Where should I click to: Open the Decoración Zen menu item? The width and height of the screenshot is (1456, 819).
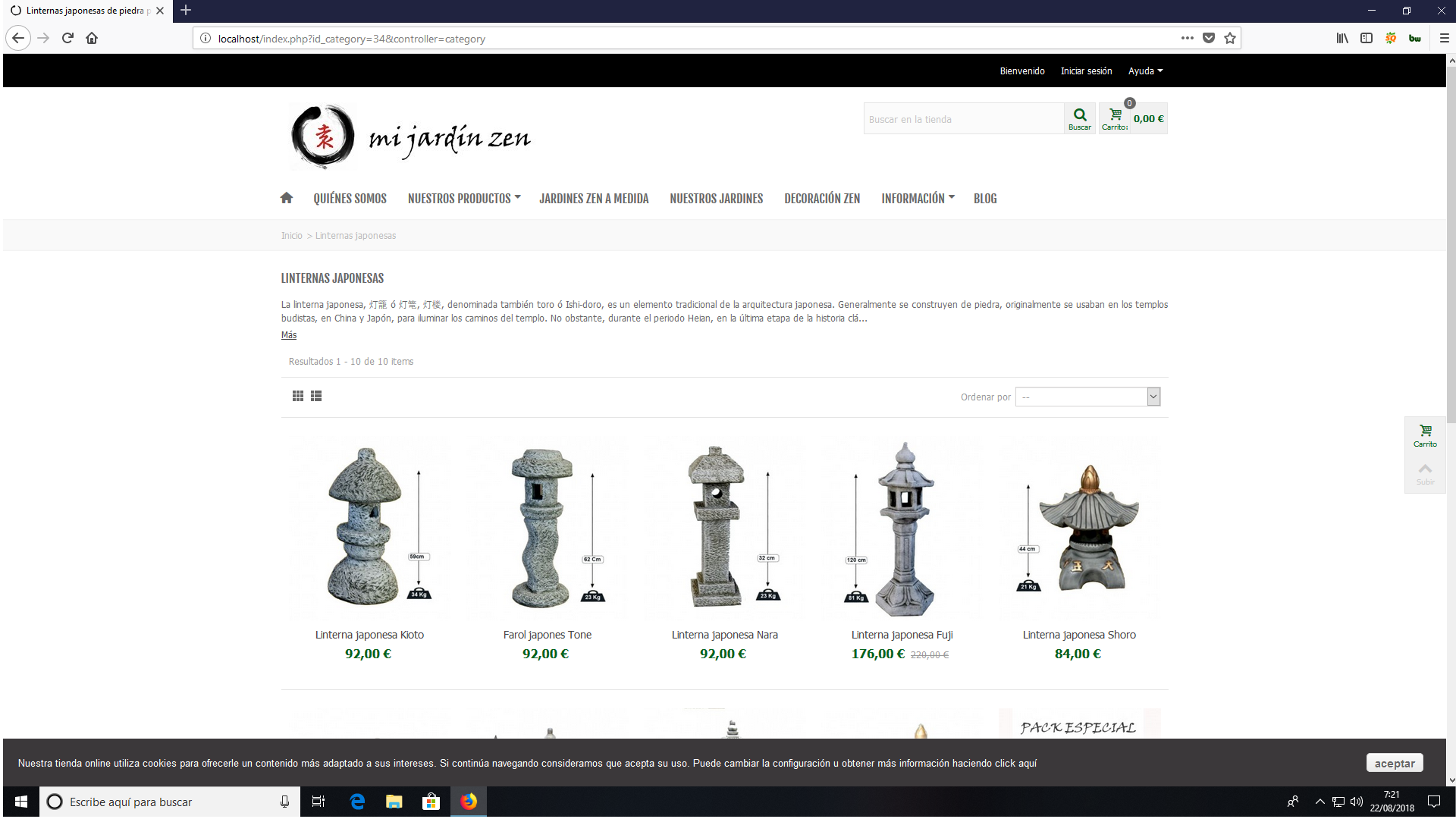pyautogui.click(x=822, y=199)
